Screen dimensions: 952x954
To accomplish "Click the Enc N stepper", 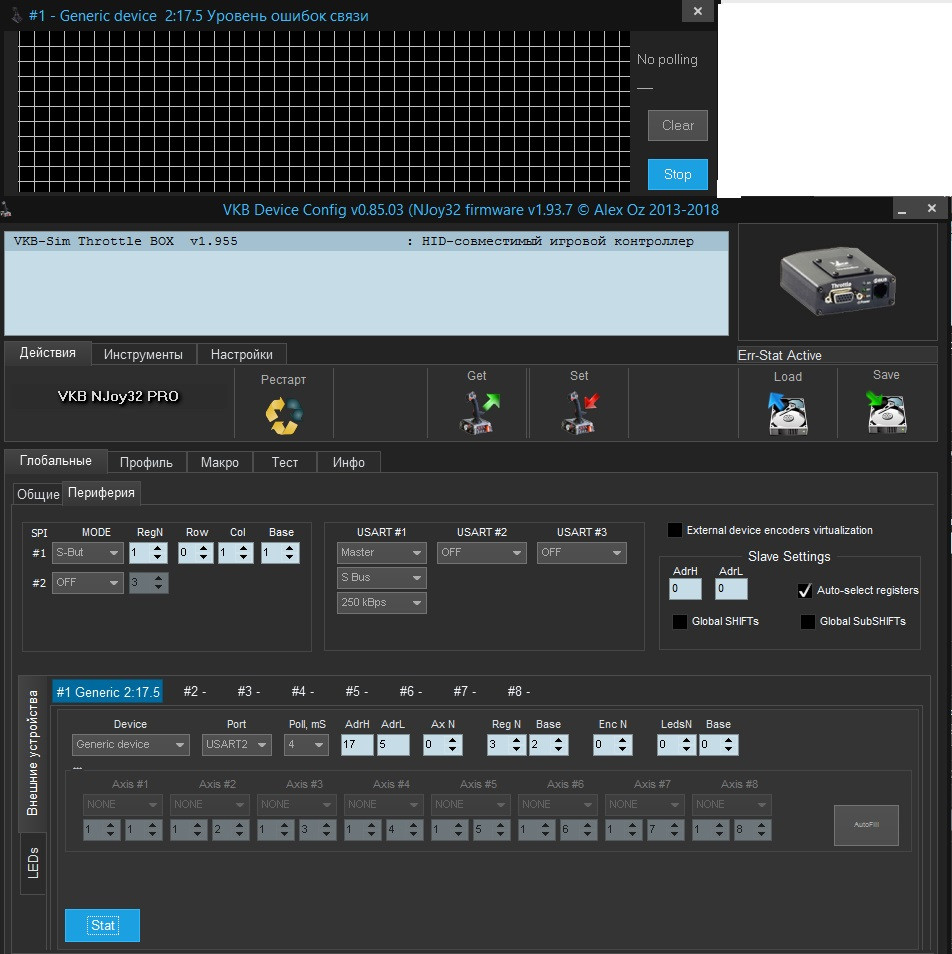I will coord(613,745).
